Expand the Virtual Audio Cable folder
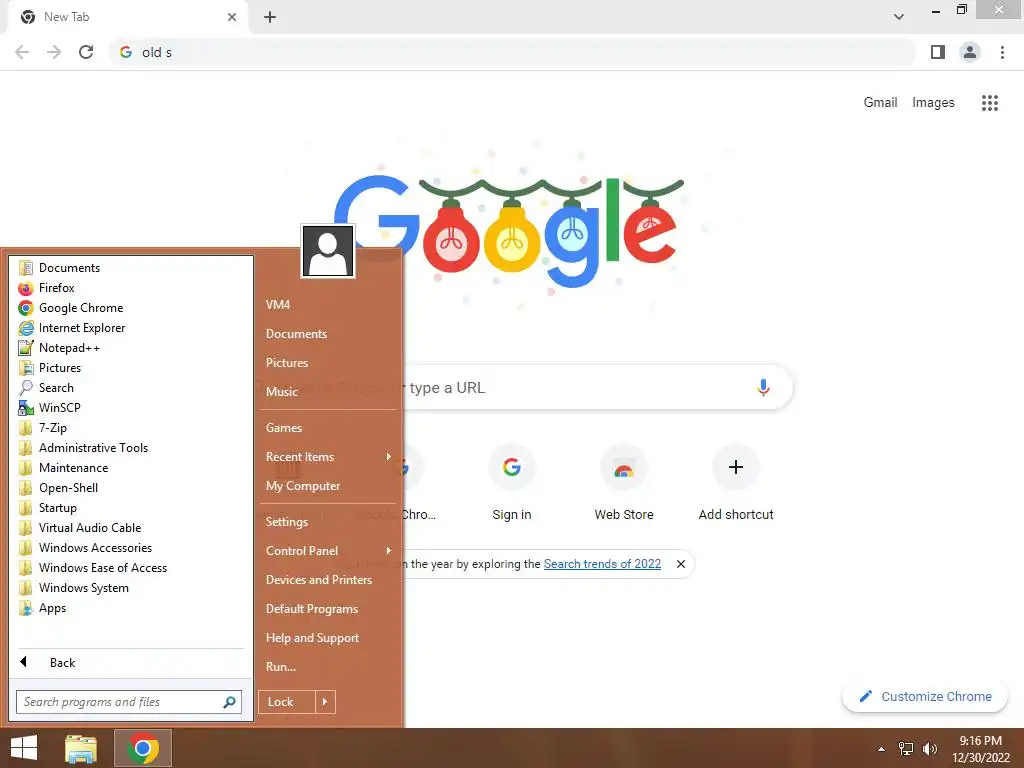Viewport: 1024px width, 768px height. click(89, 528)
